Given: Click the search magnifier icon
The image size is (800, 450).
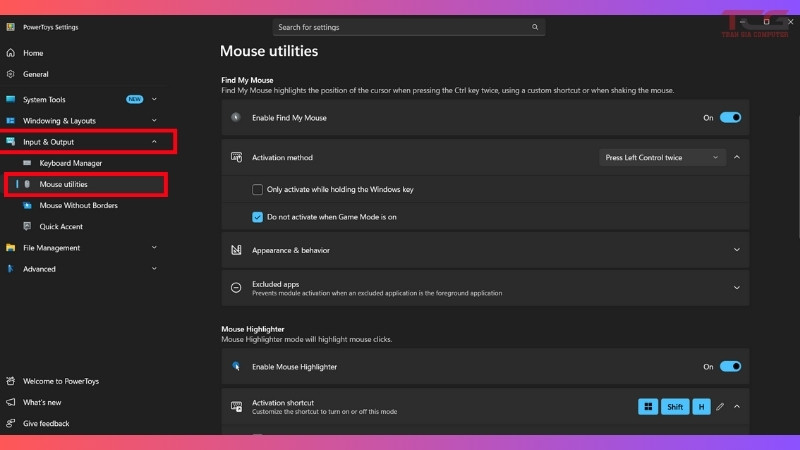Looking at the screenshot, I should tap(536, 27).
